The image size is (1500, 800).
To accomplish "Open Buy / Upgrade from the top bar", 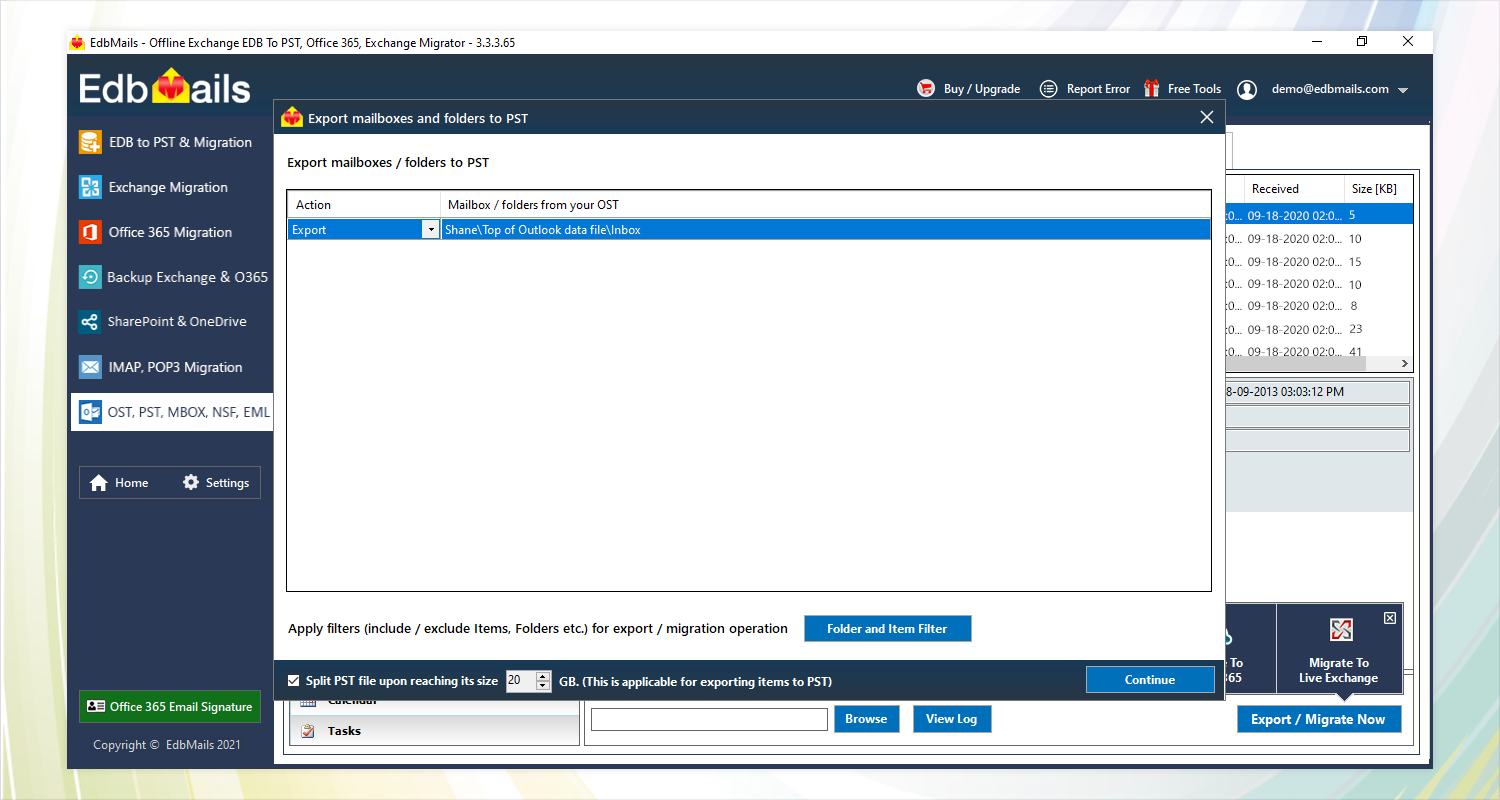I will click(969, 89).
